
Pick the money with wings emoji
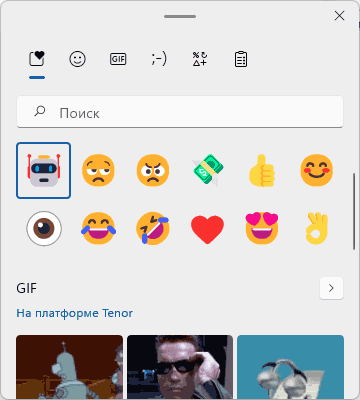207,170
